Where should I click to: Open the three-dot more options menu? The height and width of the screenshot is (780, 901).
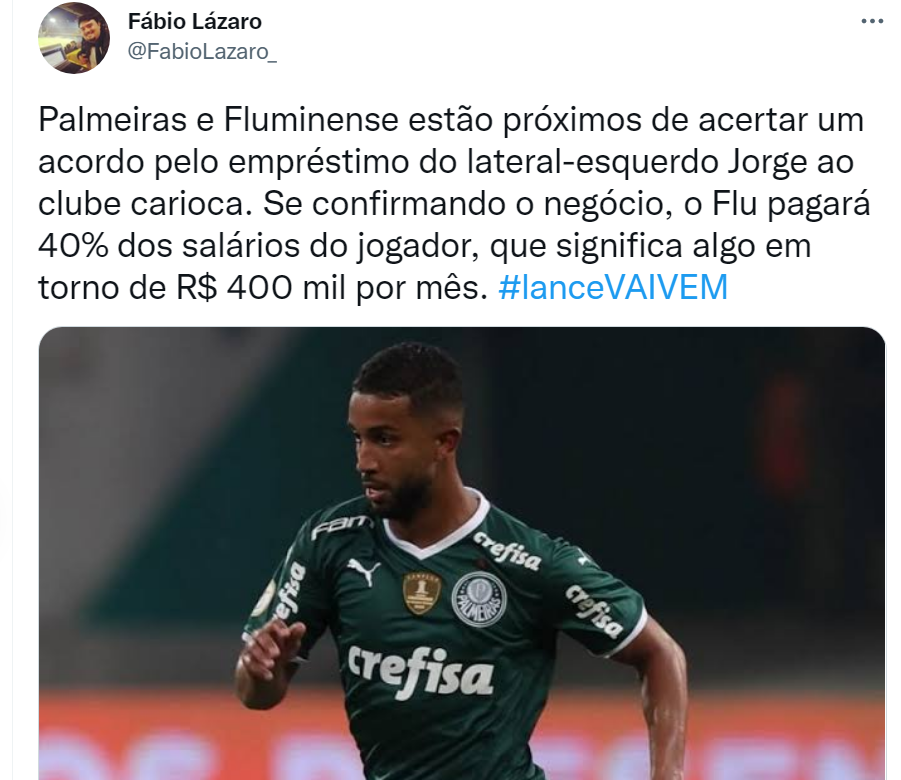pos(872,21)
